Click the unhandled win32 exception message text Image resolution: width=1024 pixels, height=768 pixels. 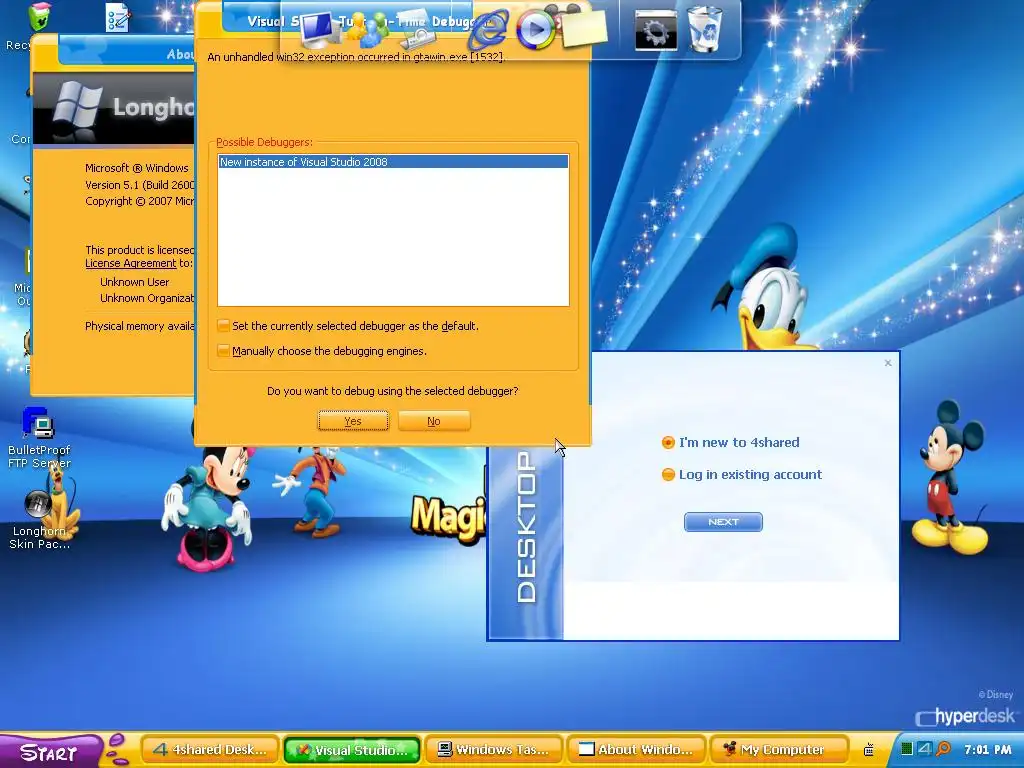[x=356, y=57]
